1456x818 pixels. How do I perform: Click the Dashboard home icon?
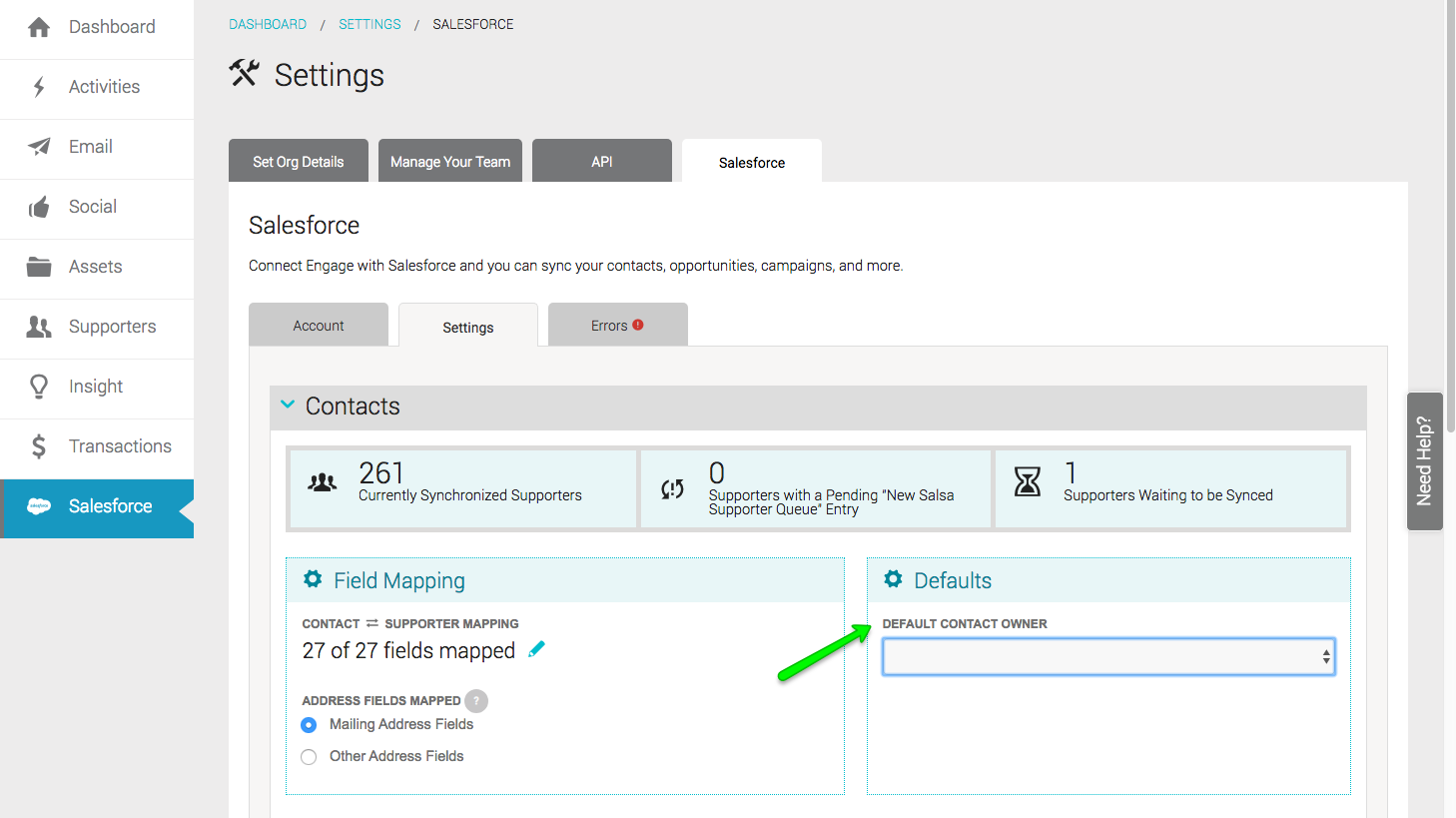tap(39, 27)
